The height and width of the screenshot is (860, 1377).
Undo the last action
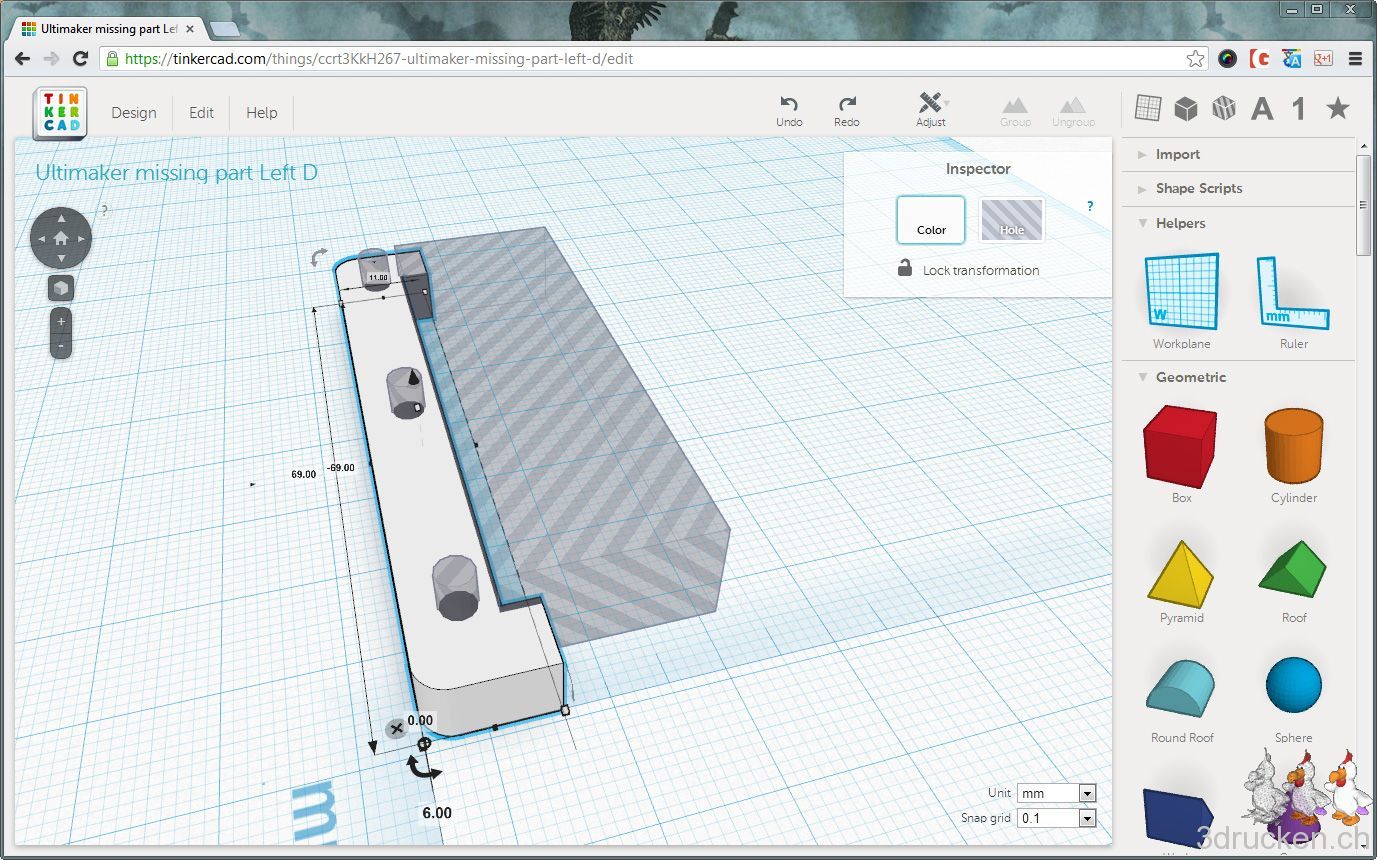tap(789, 110)
